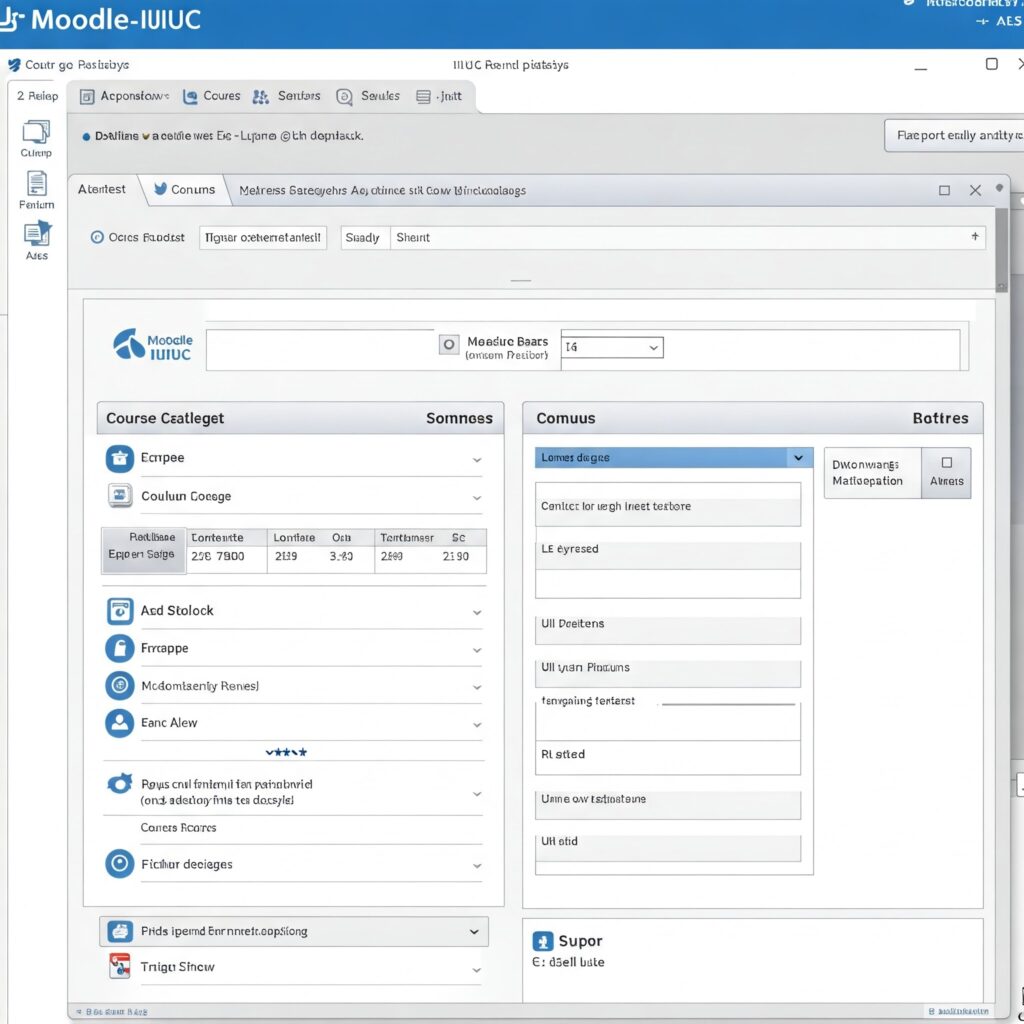Click the Redlbae Epoen Saige row header
The image size is (1024, 1024).
click(x=143, y=551)
